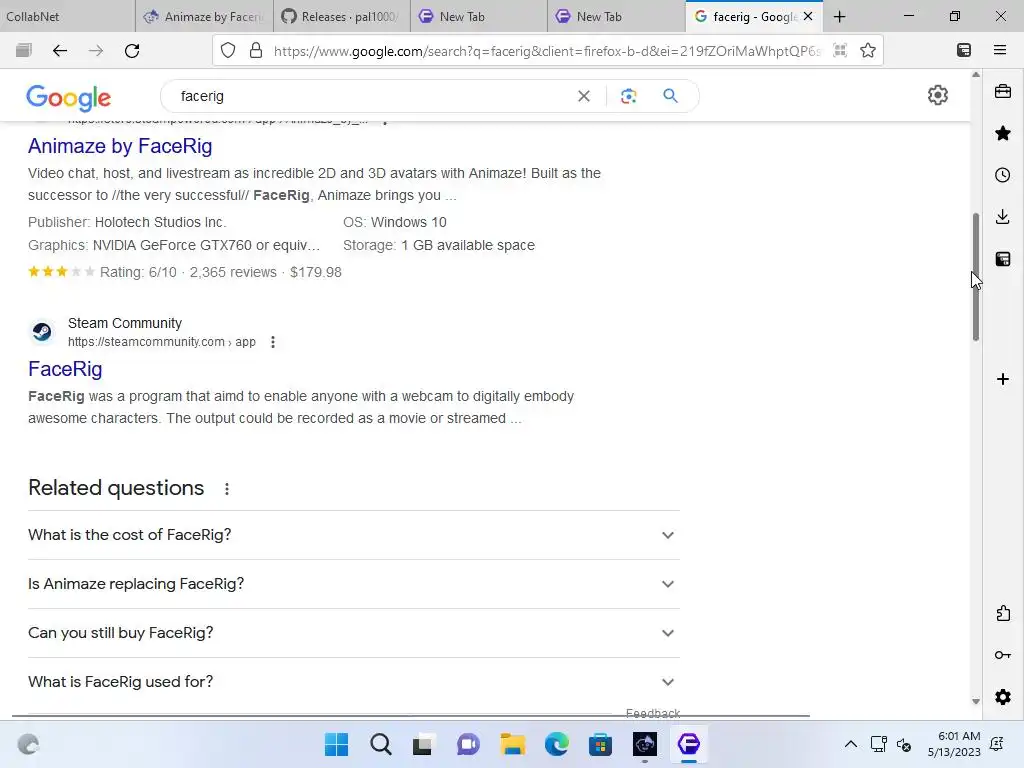Image resolution: width=1024 pixels, height=768 pixels.
Task: Open File Explorer from taskbar
Action: [513, 744]
